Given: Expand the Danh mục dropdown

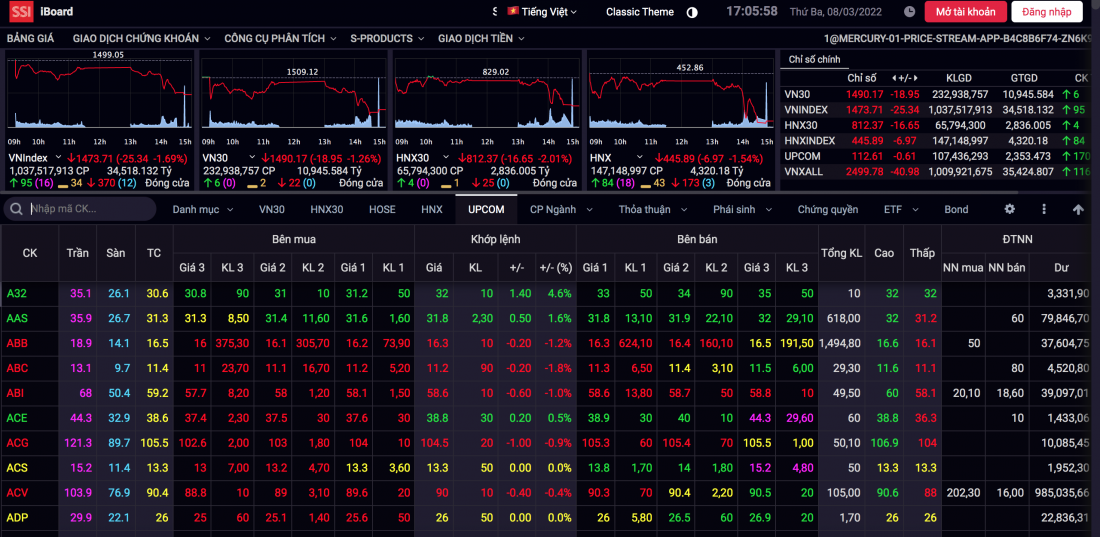Looking at the screenshot, I should 202,209.
